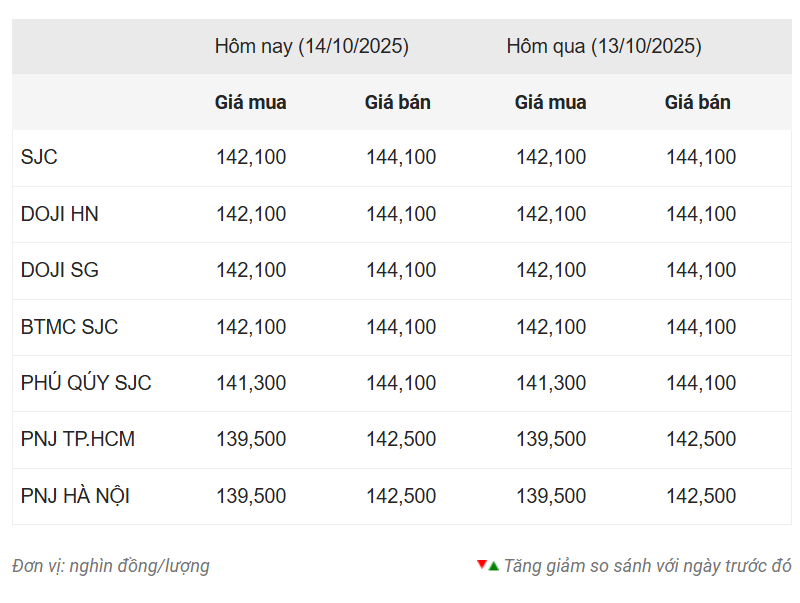Click PNJ TP.HCM today's sell price 142,500
Image resolution: width=800 pixels, height=603 pixels.
401,439
